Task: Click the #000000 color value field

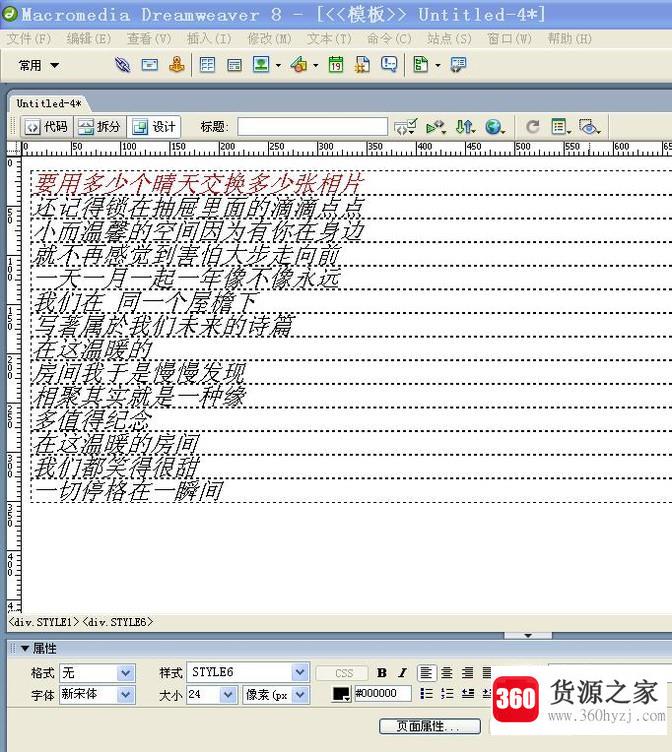Action: 382,693
